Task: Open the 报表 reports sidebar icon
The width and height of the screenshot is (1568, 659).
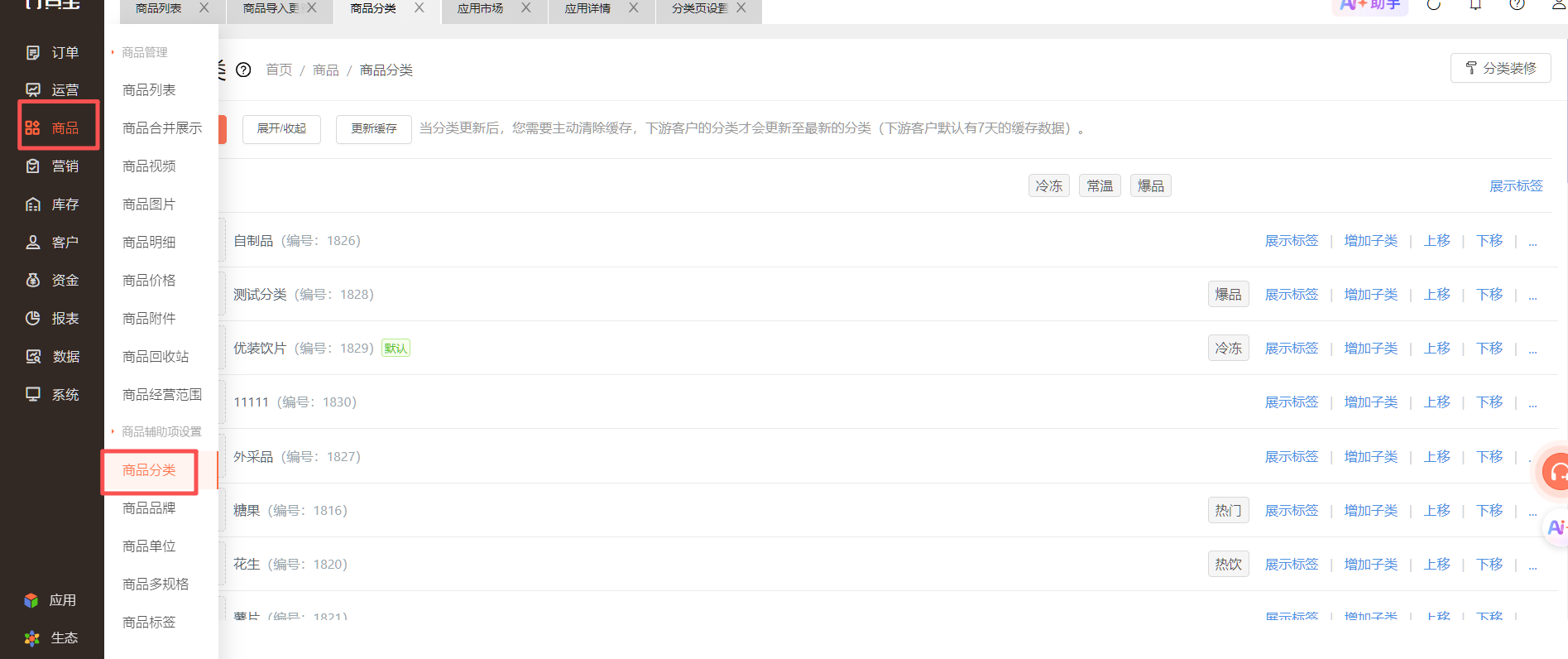Action: tap(33, 319)
